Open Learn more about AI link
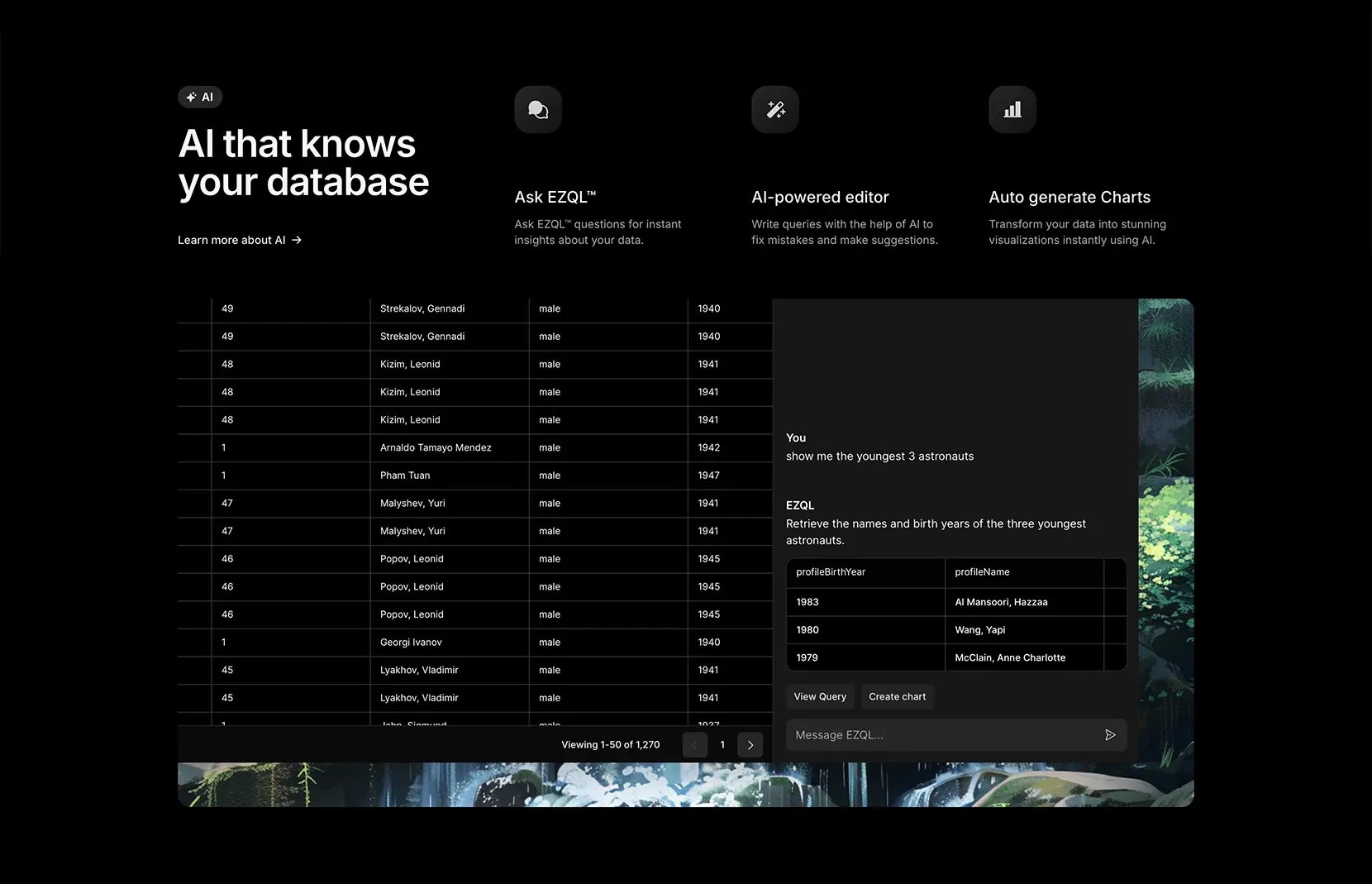 click(x=240, y=240)
